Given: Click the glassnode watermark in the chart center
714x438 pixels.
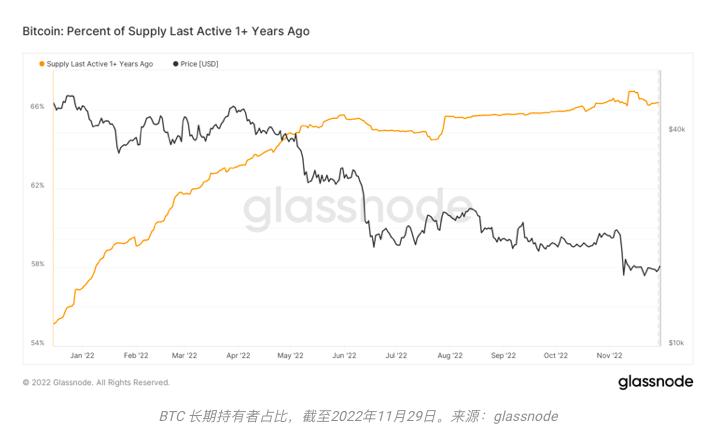Looking at the screenshot, I should tap(355, 208).
